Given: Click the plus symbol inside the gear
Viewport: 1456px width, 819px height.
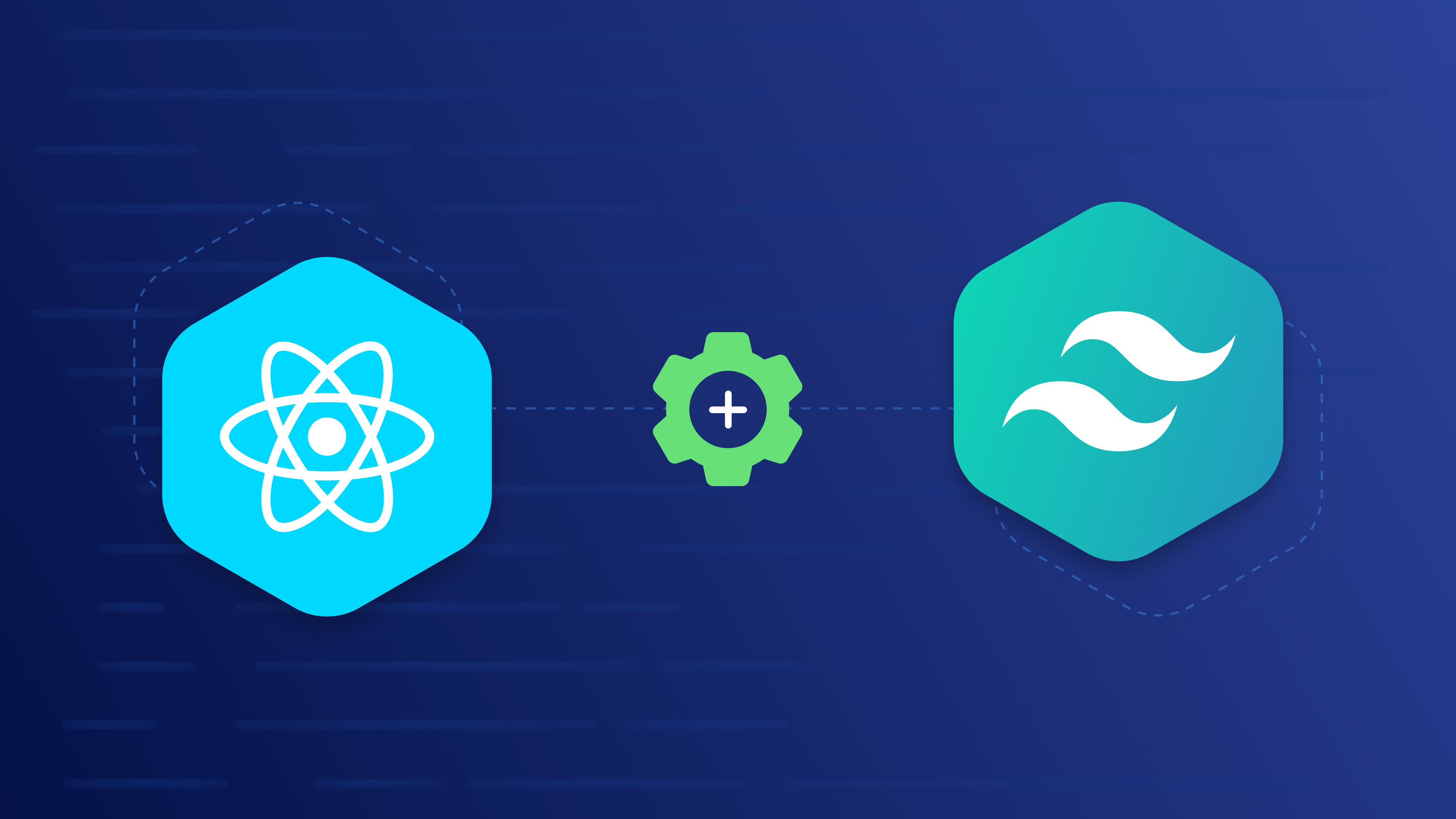Looking at the screenshot, I should [x=728, y=409].
